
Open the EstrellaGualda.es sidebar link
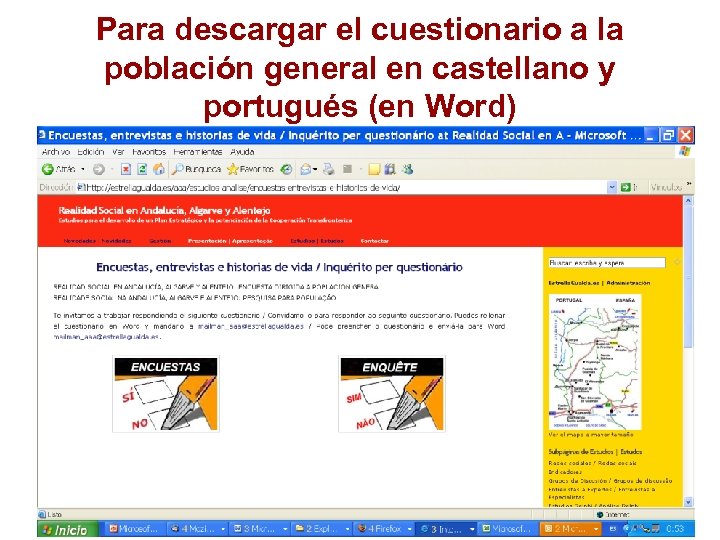(574, 283)
